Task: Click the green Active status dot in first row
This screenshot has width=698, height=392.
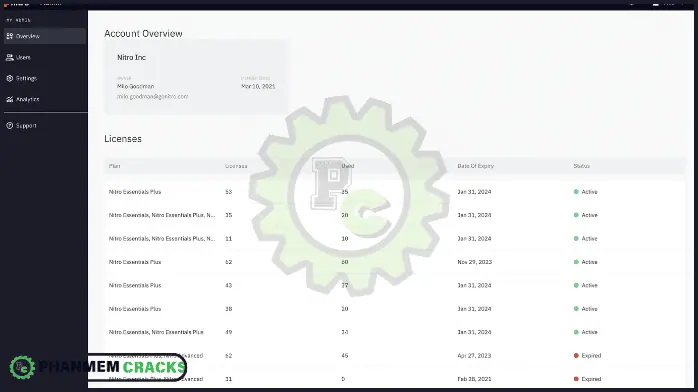Action: 576,192
